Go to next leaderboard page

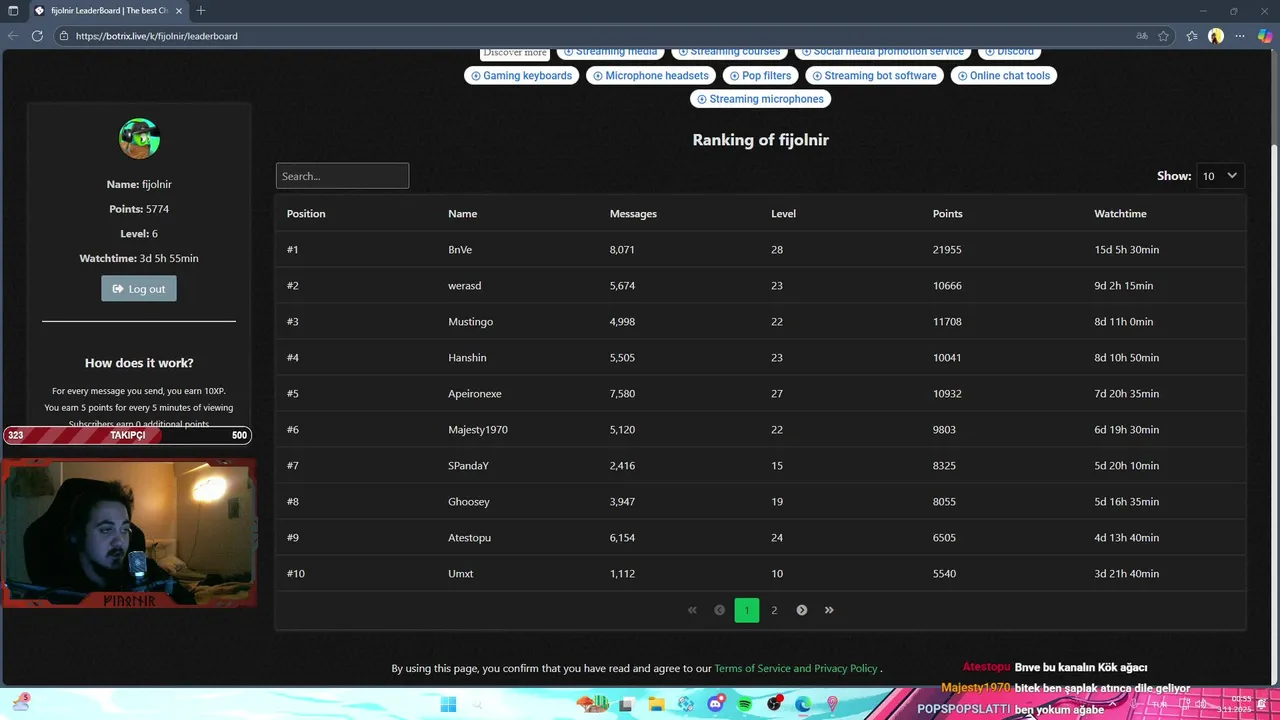(802, 610)
